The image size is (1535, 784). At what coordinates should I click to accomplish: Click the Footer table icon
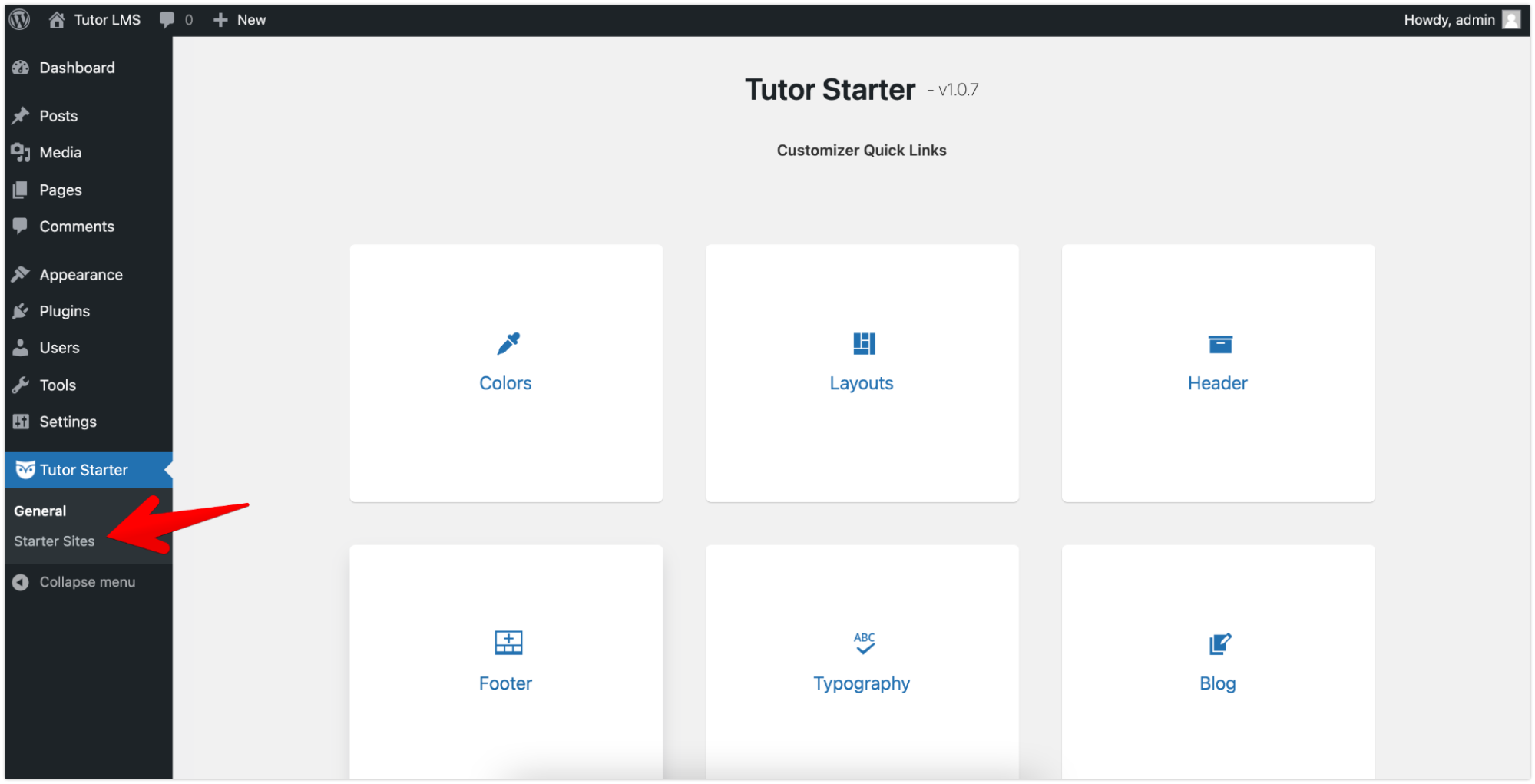click(508, 643)
